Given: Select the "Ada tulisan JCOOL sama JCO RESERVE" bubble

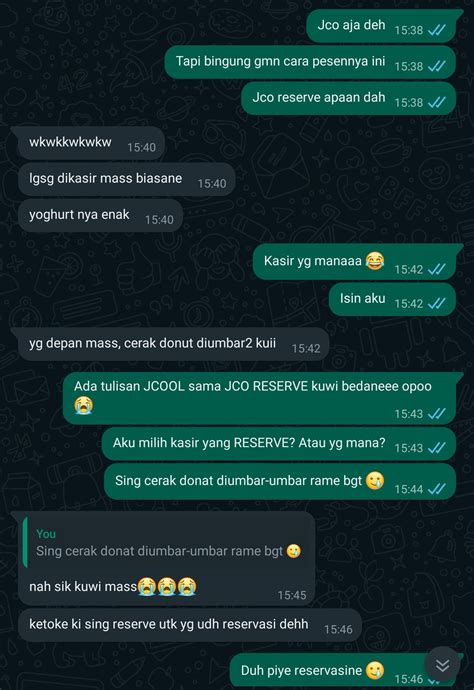Looking at the screenshot, I should click(259, 398).
